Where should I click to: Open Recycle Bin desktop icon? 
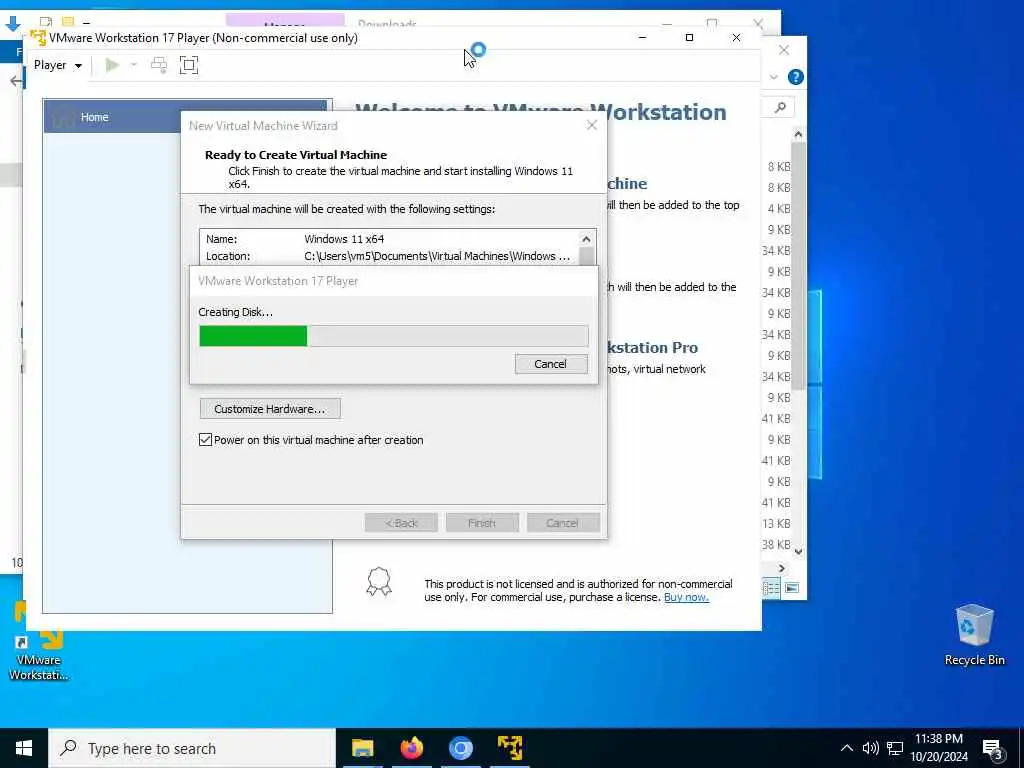tap(974, 635)
